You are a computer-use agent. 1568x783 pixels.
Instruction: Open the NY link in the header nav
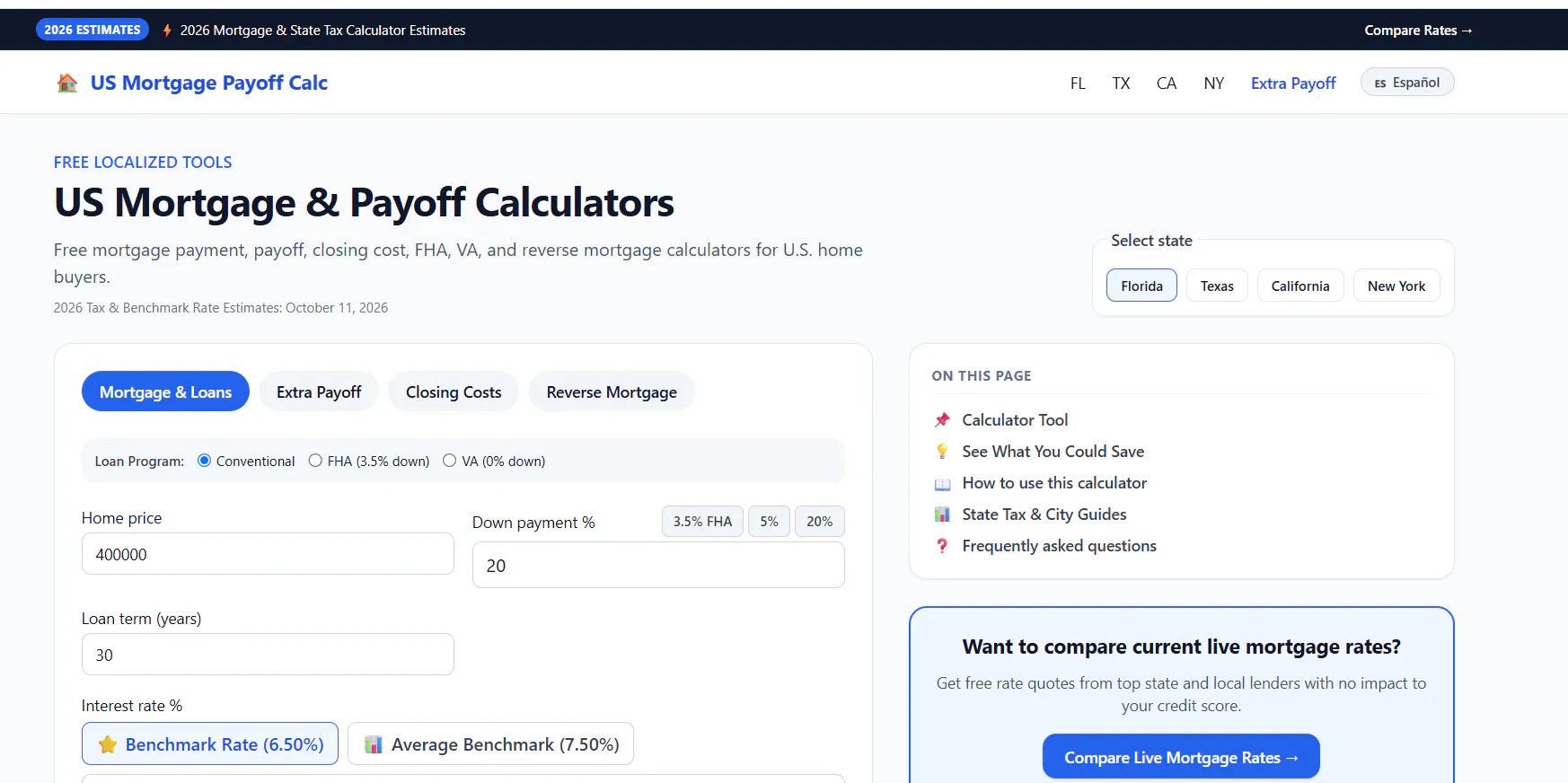click(x=1214, y=84)
